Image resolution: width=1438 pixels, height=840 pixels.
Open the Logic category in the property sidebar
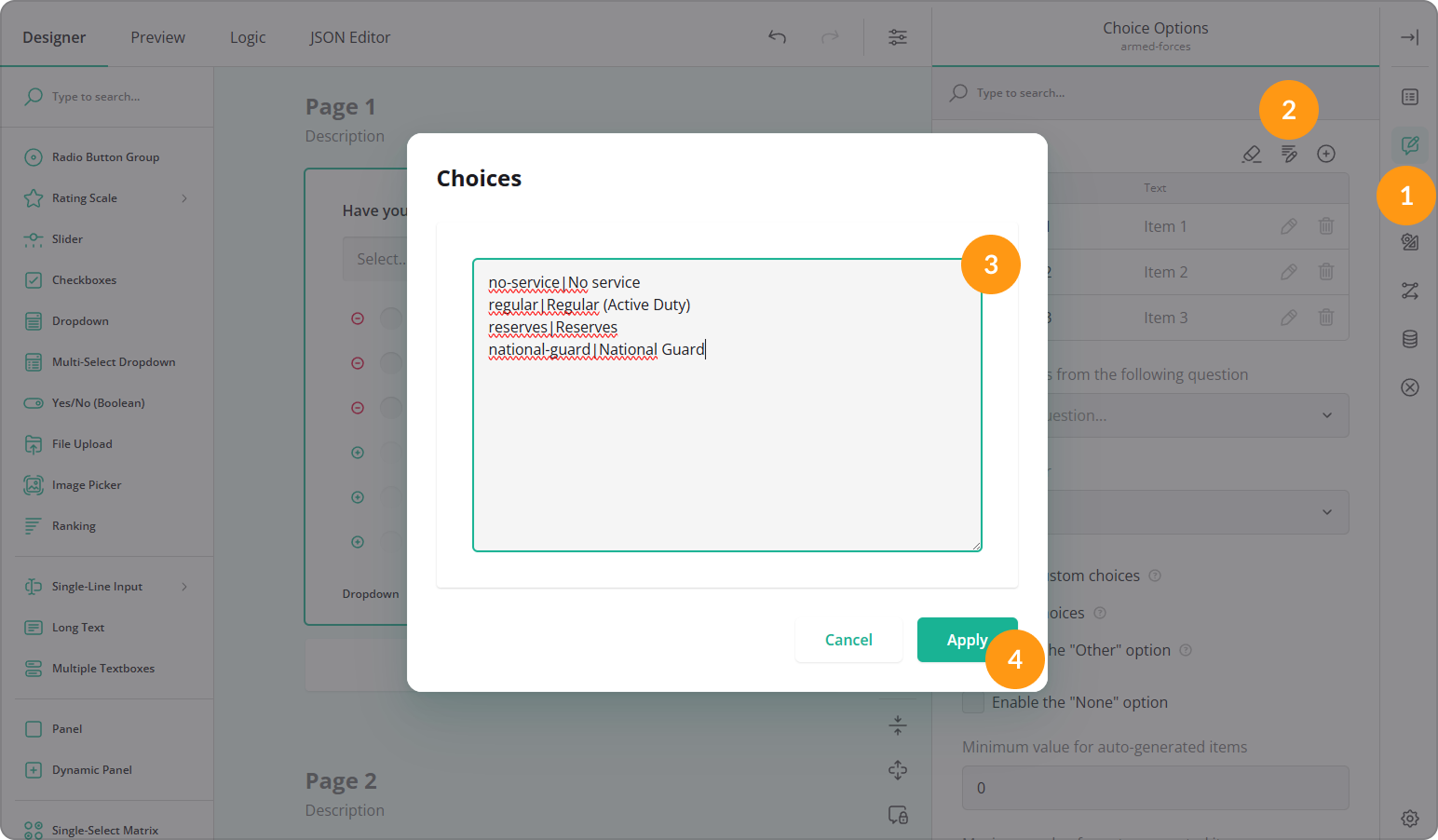[1409, 291]
